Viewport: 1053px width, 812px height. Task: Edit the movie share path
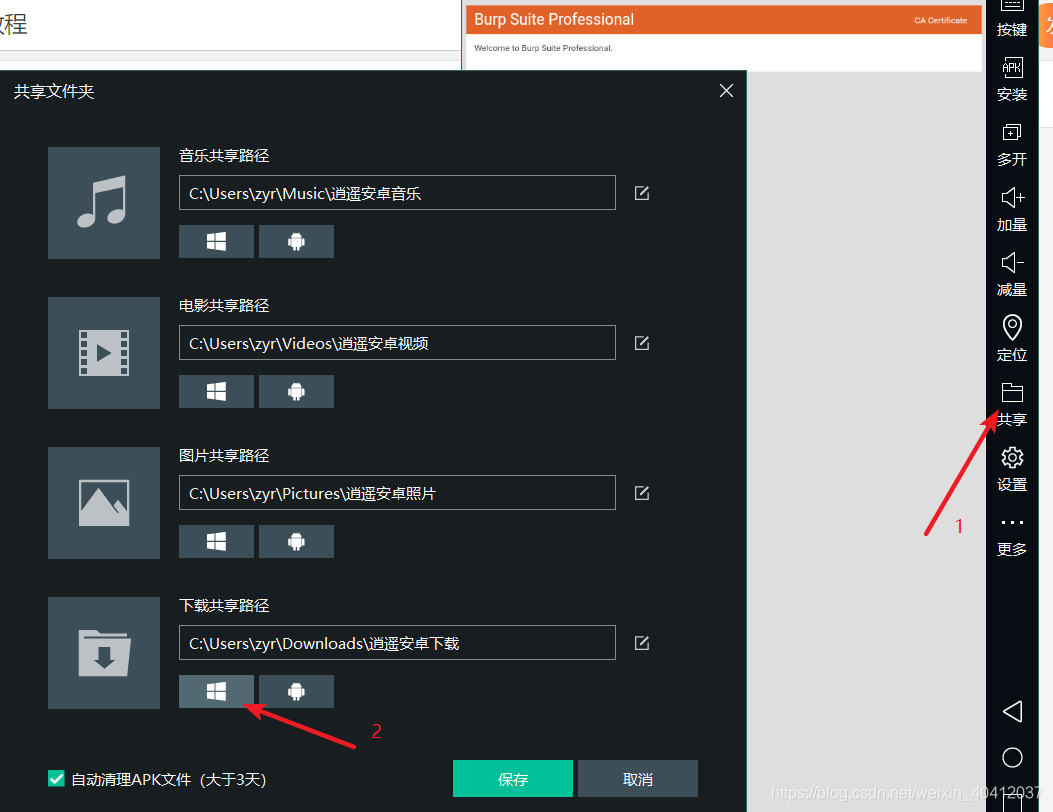click(x=642, y=343)
